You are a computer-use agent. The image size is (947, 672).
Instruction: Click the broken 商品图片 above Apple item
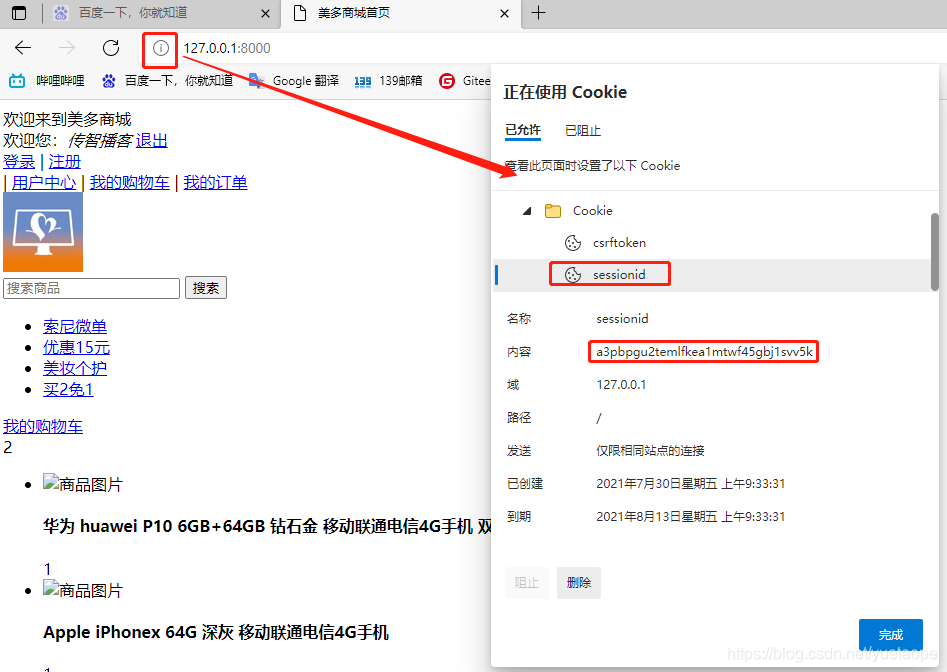pyautogui.click(x=83, y=590)
